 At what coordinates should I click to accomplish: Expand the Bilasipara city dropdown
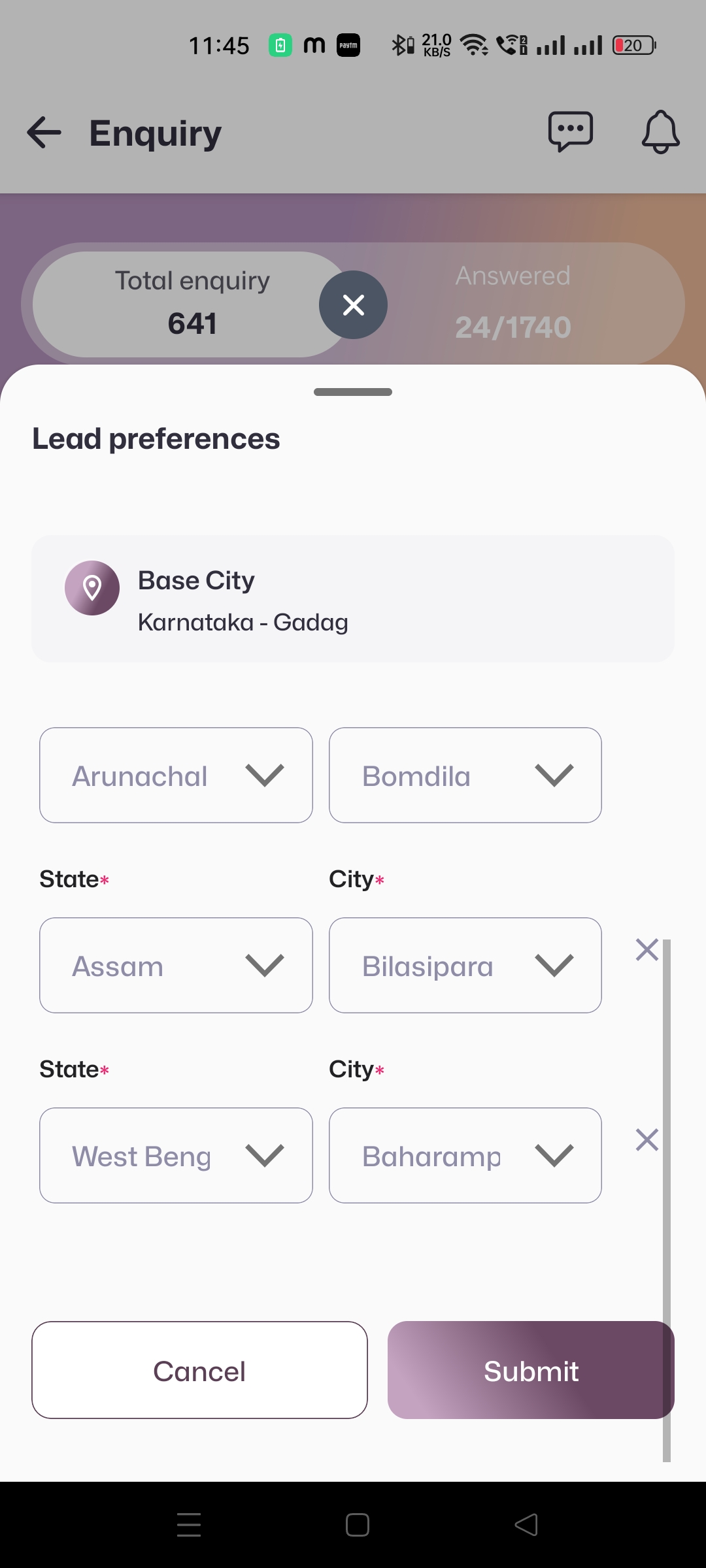click(x=465, y=966)
